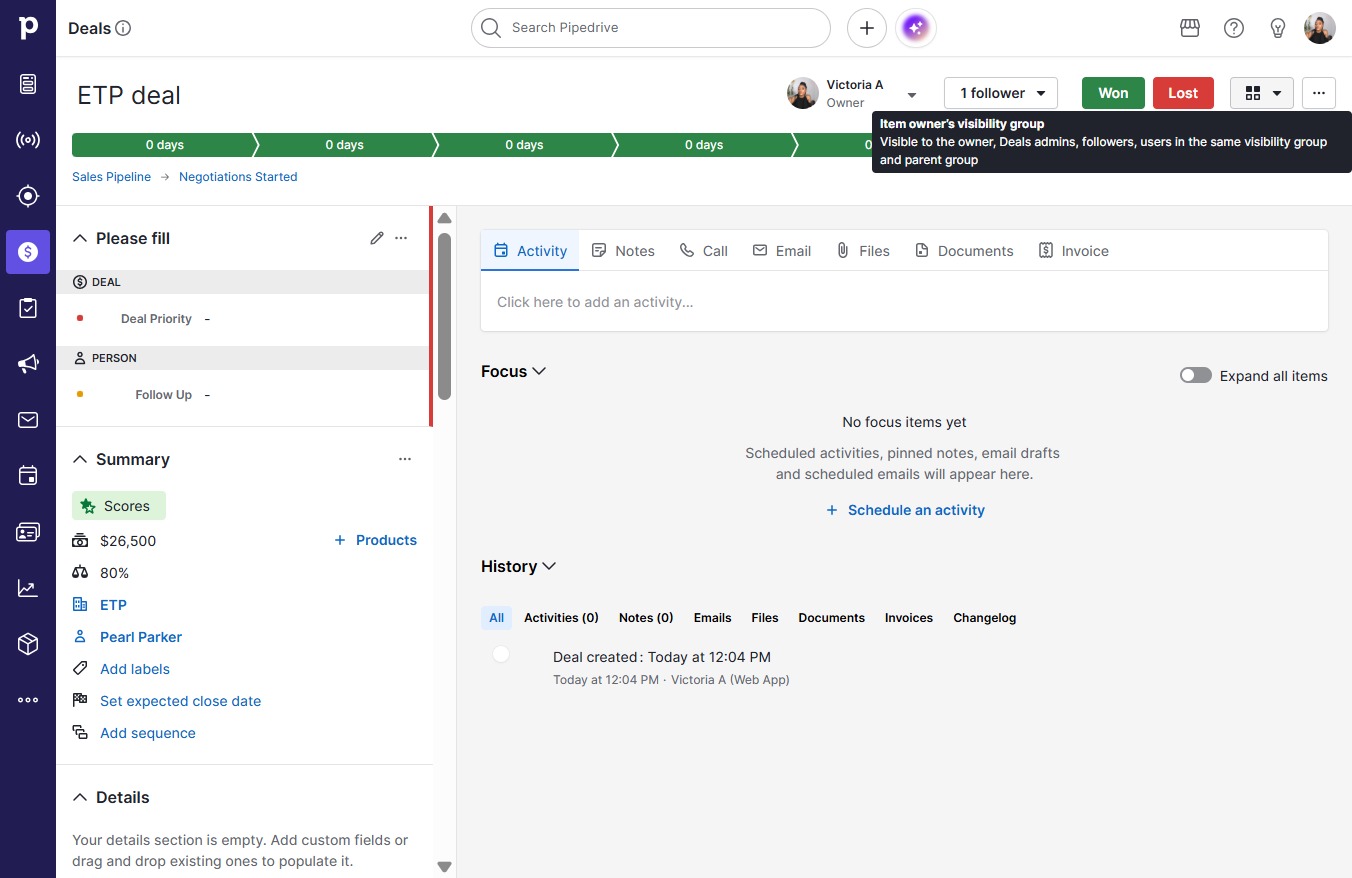Open the line chart Insights icon in sidebar
This screenshot has height=878, width=1352.
(28, 588)
